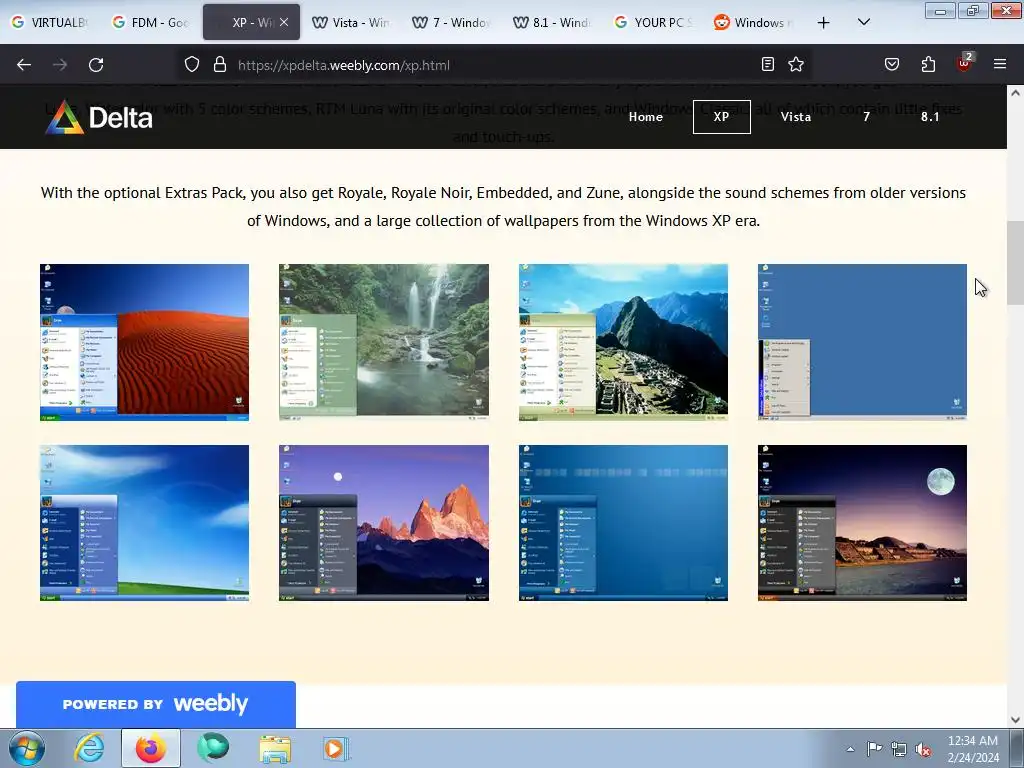Viewport: 1024px width, 768px height.
Task: Click scrollbar down arrow
Action: tap(1015, 720)
